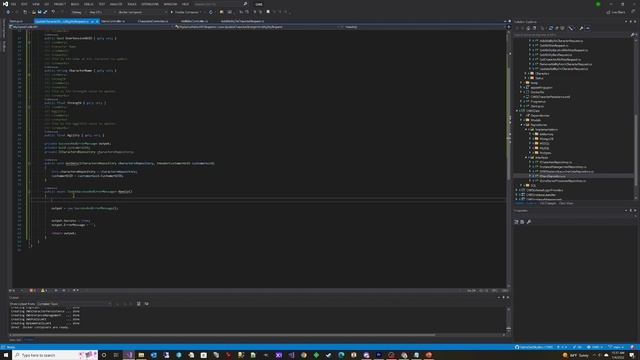Toggle word wrap in the Output panel
The width and height of the screenshot is (640, 360).
(147, 304)
